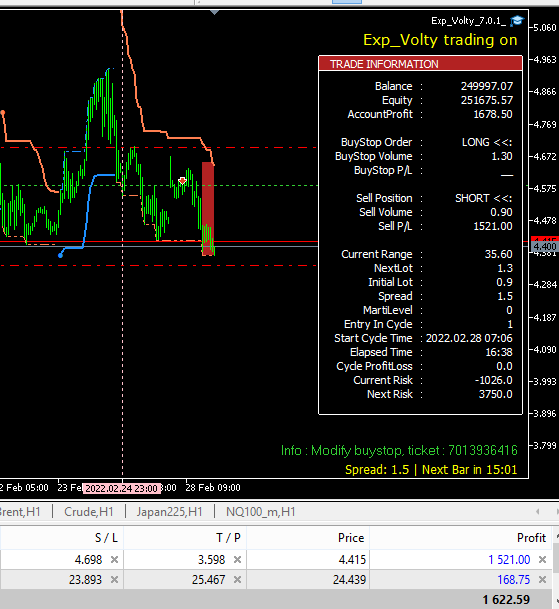
Task: Click the Start Cycle Time value
Action: 469,338
